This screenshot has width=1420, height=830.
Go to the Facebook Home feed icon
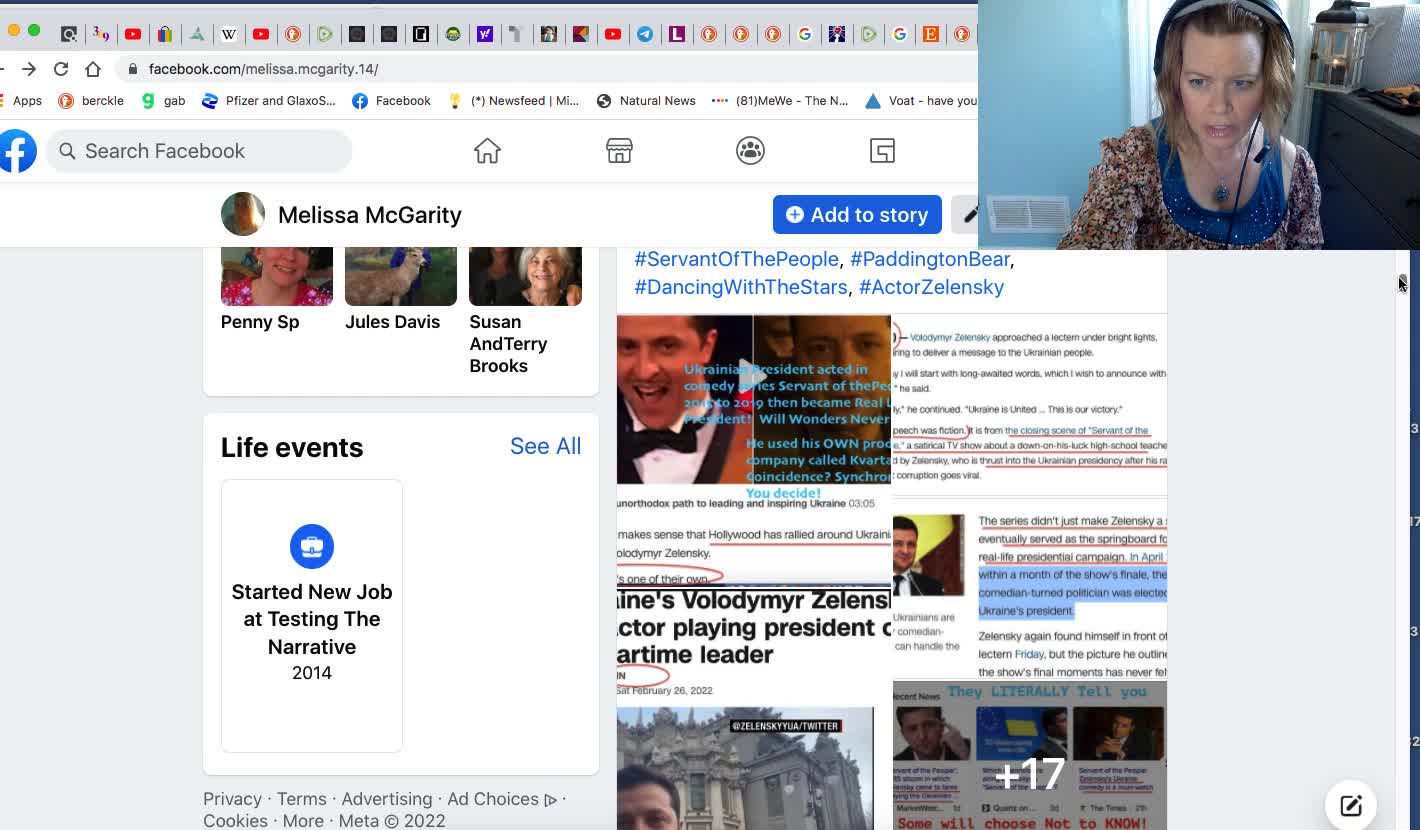tap(487, 151)
